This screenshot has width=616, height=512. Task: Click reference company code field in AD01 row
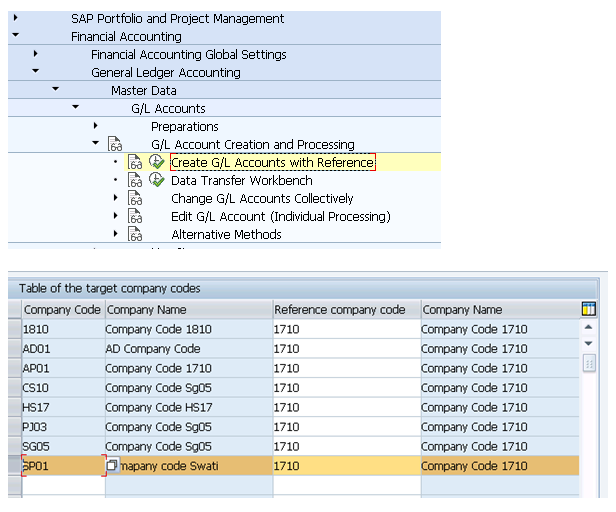point(347,349)
